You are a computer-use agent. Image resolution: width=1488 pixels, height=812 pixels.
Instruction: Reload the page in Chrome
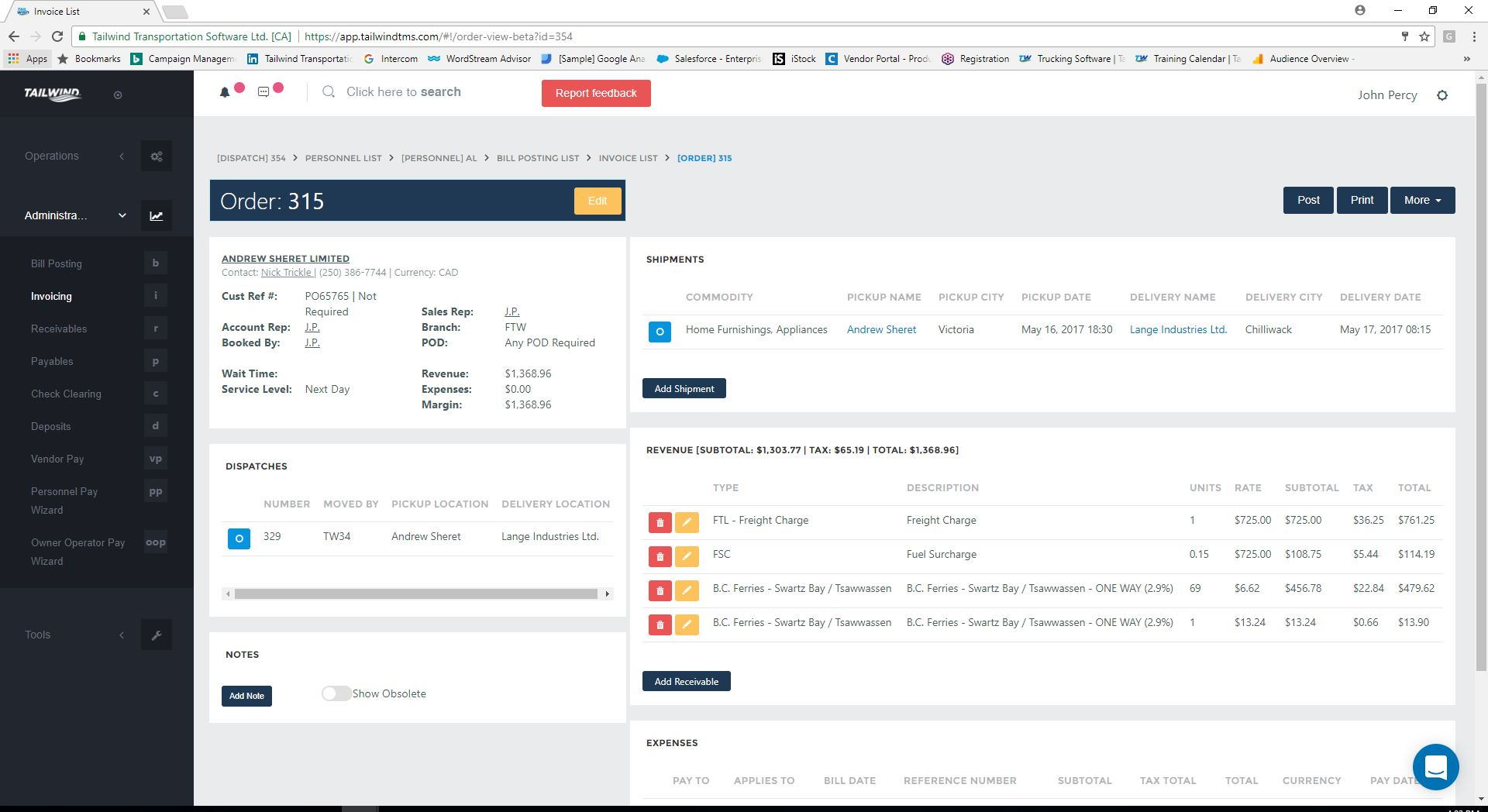57,36
